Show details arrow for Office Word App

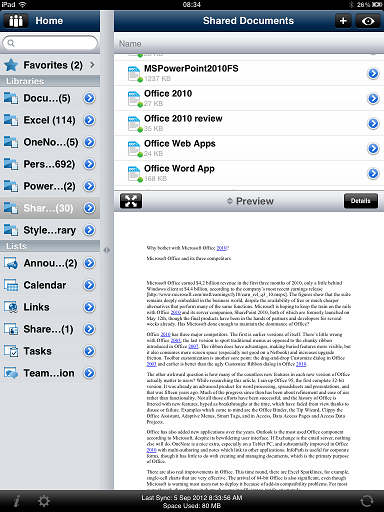(x=373, y=173)
